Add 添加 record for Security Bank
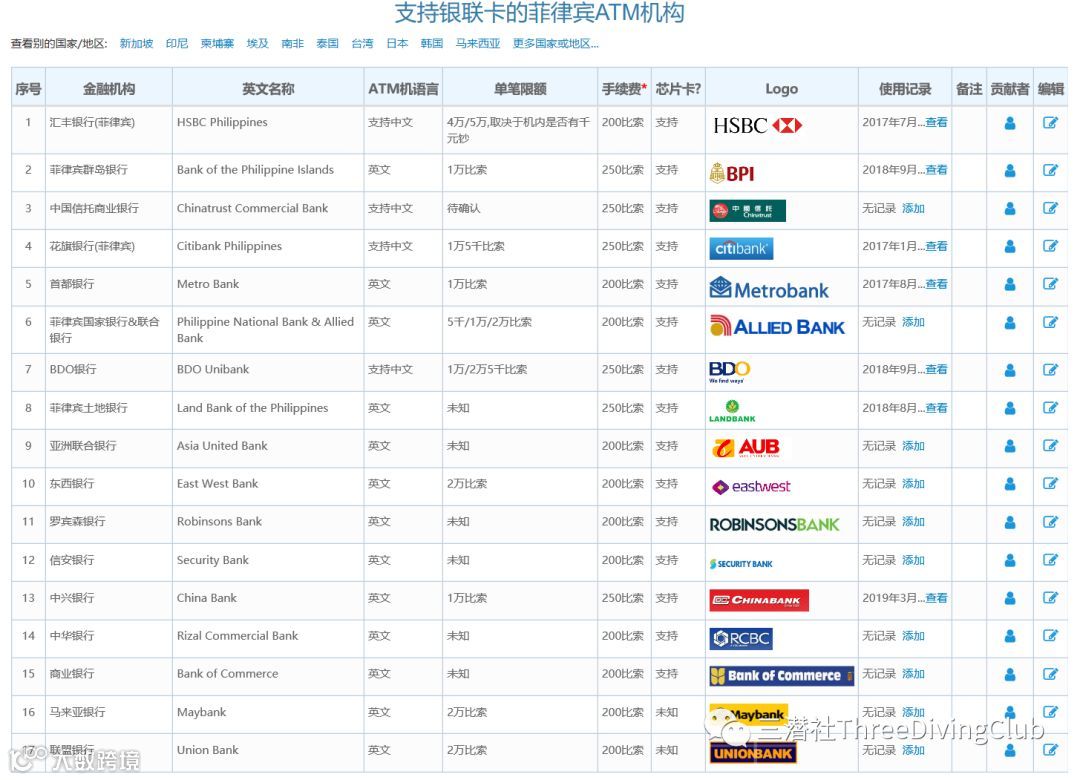The width and height of the screenshot is (1080, 780). (x=913, y=560)
